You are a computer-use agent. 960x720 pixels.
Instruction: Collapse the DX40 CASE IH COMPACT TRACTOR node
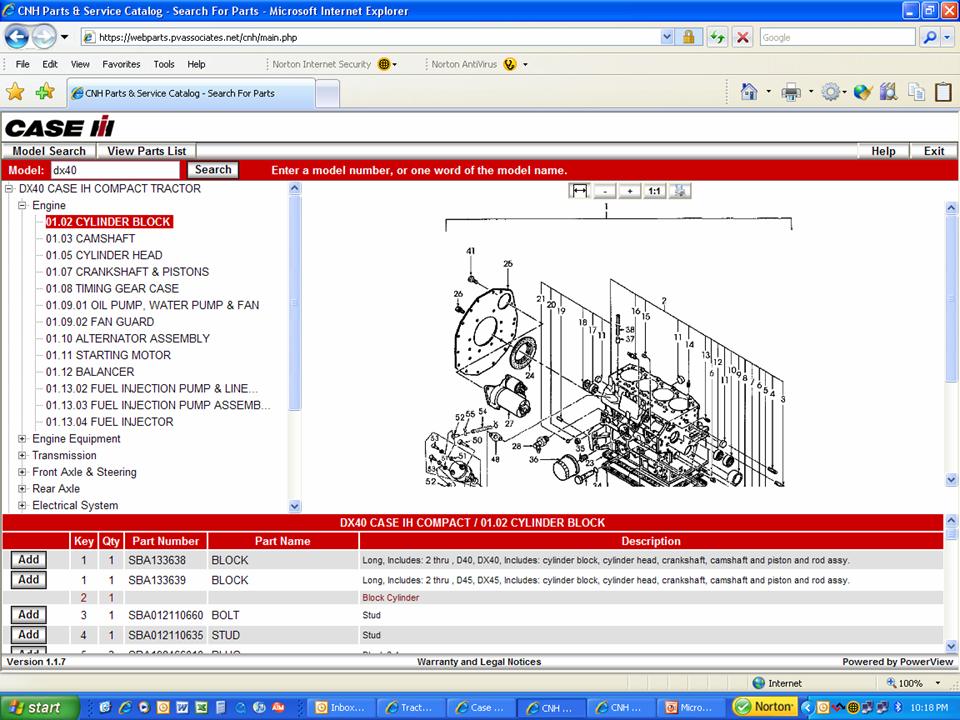pos(9,189)
